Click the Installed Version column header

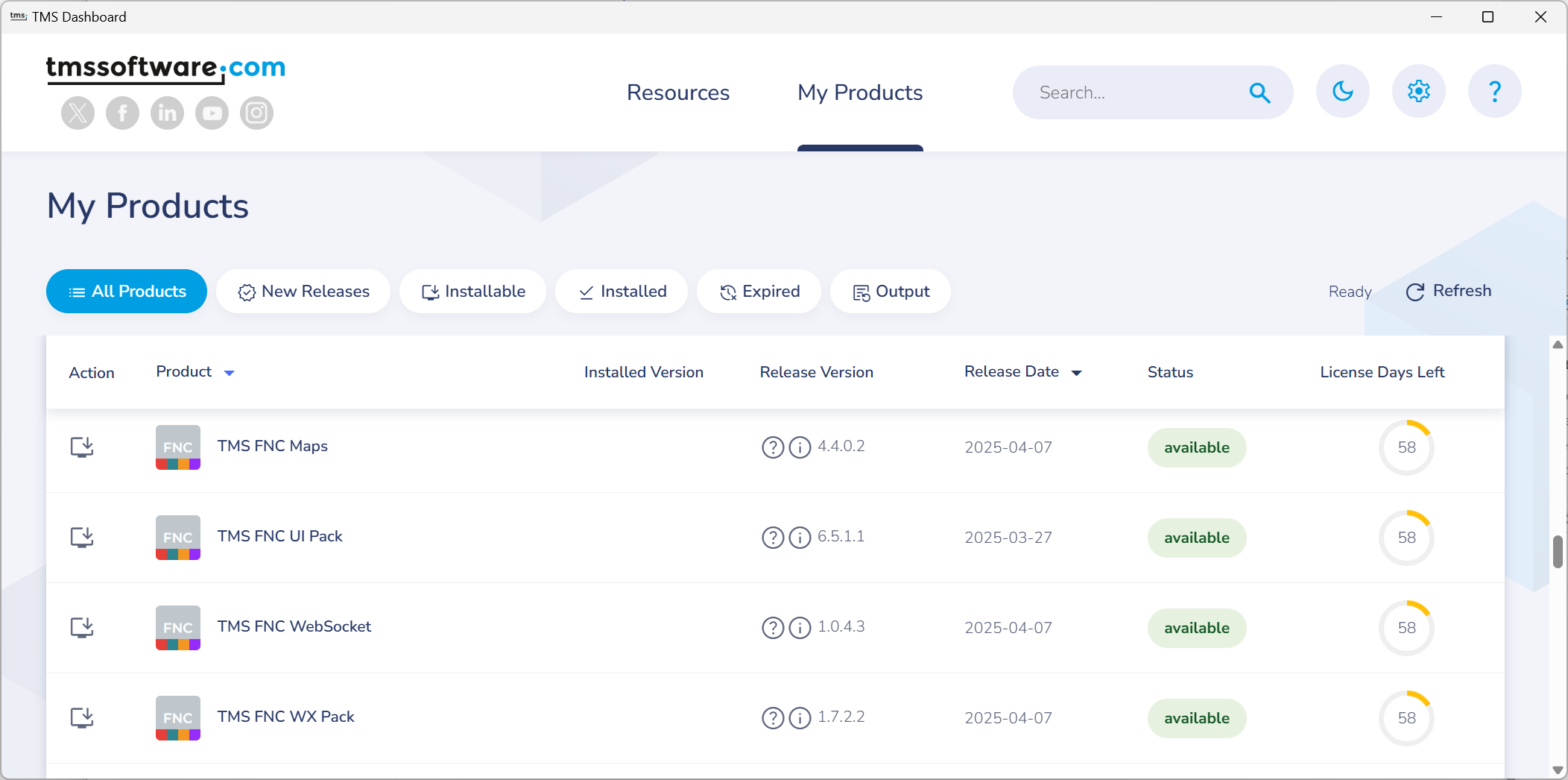[x=644, y=372]
